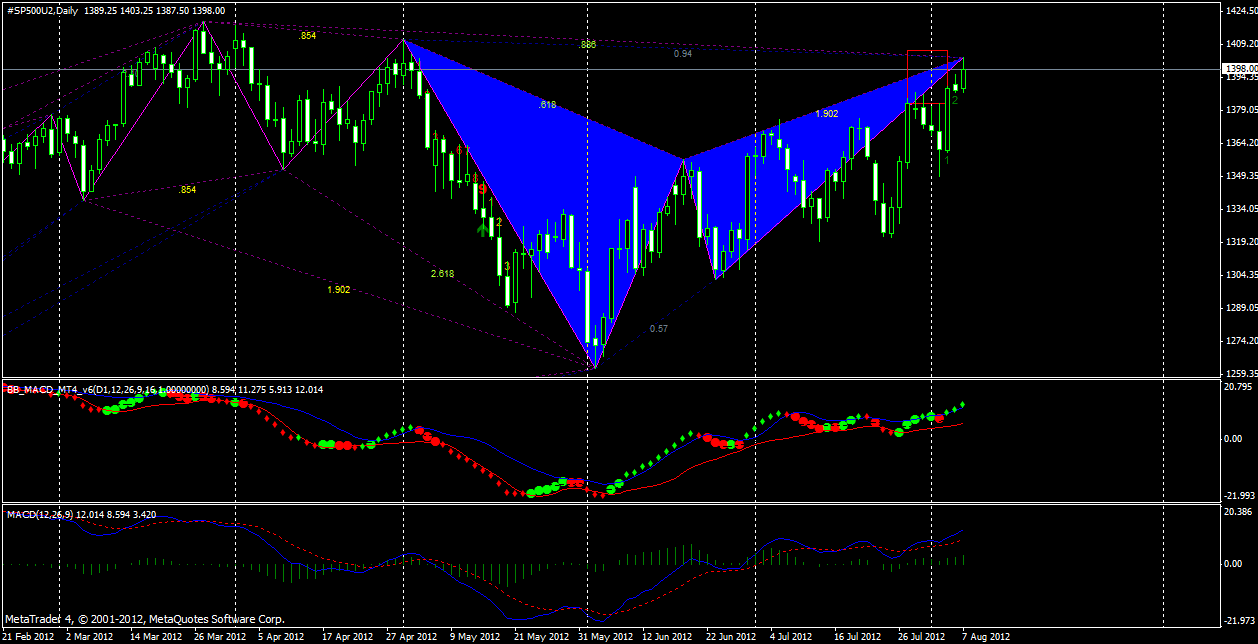Click the 7 Aug 2012 date label
The height and width of the screenshot is (644, 1258).
pyautogui.click(x=986, y=635)
